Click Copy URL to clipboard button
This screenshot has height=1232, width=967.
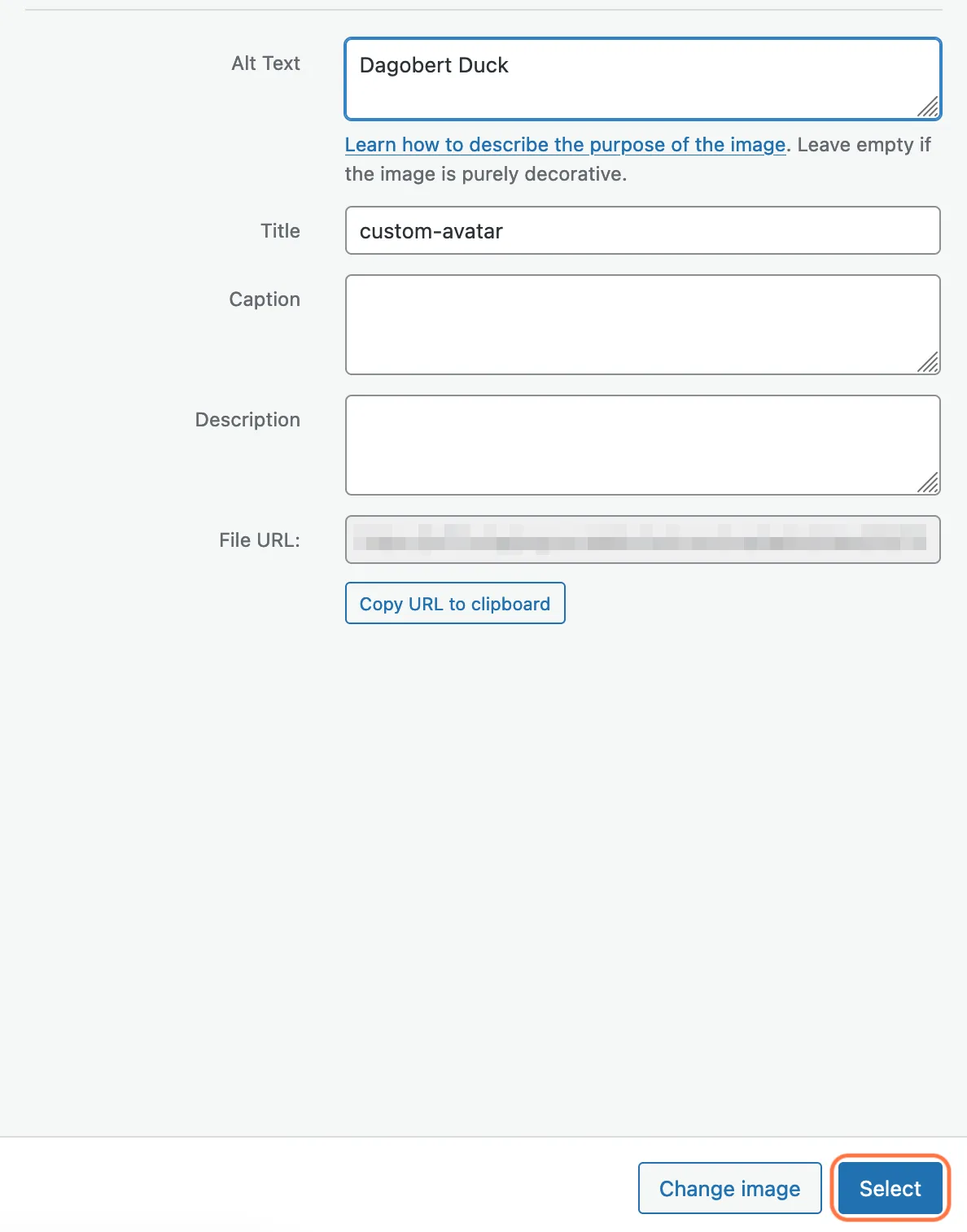(455, 603)
